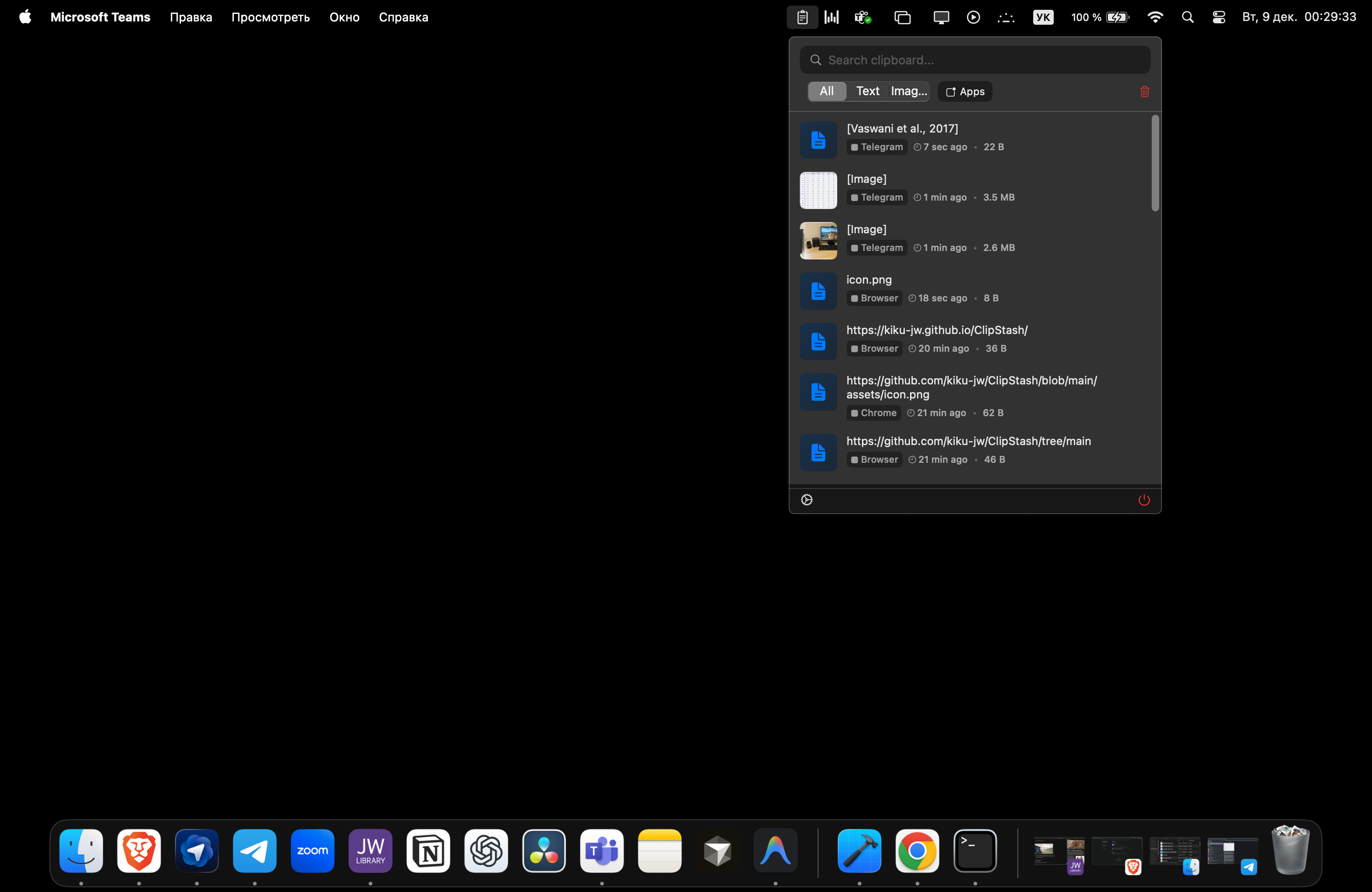This screenshot has width=1372, height=892.
Task: Switch clipboard filter to Text
Action: click(867, 91)
